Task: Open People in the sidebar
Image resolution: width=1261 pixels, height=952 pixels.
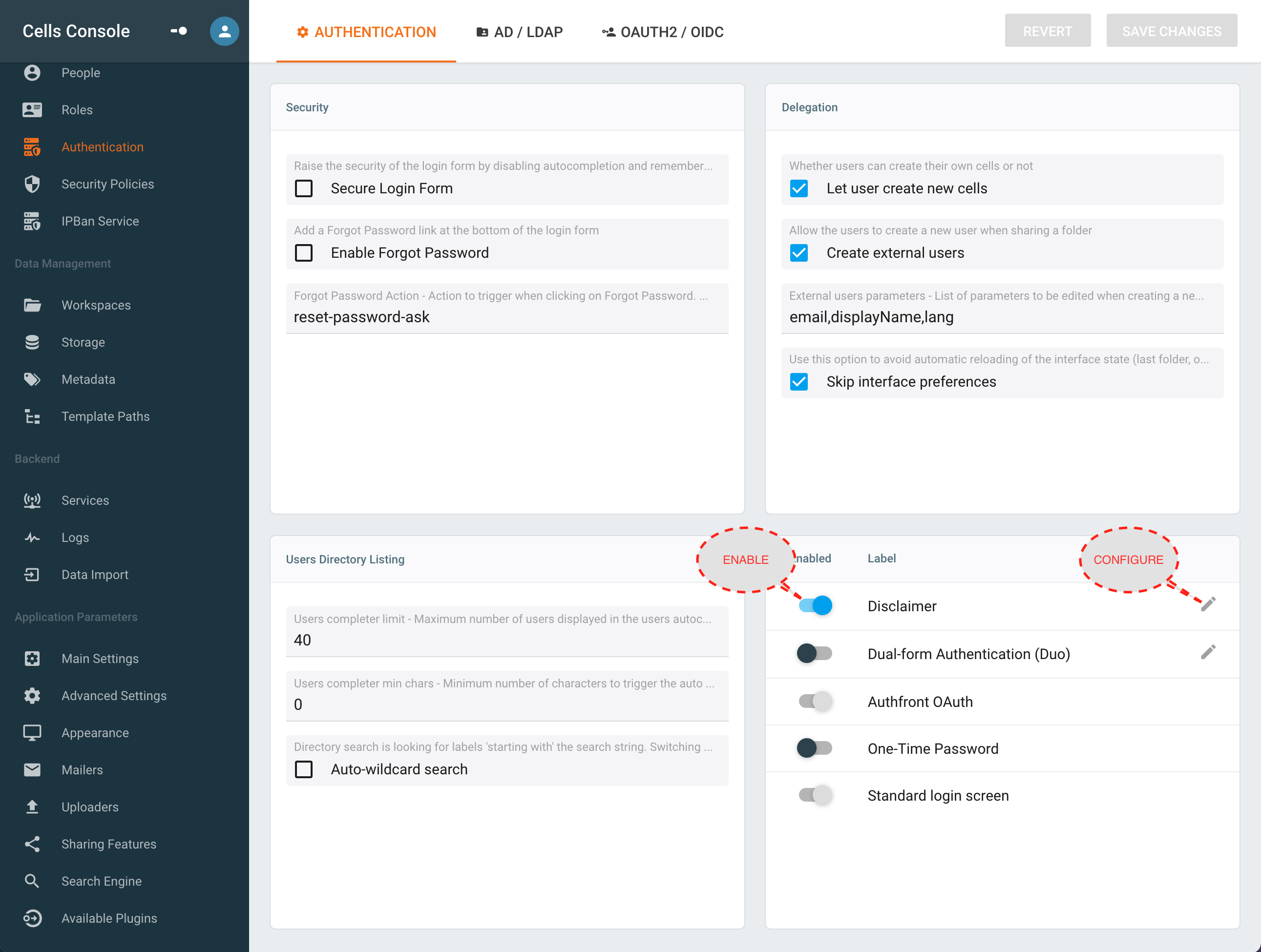Action: (x=81, y=73)
